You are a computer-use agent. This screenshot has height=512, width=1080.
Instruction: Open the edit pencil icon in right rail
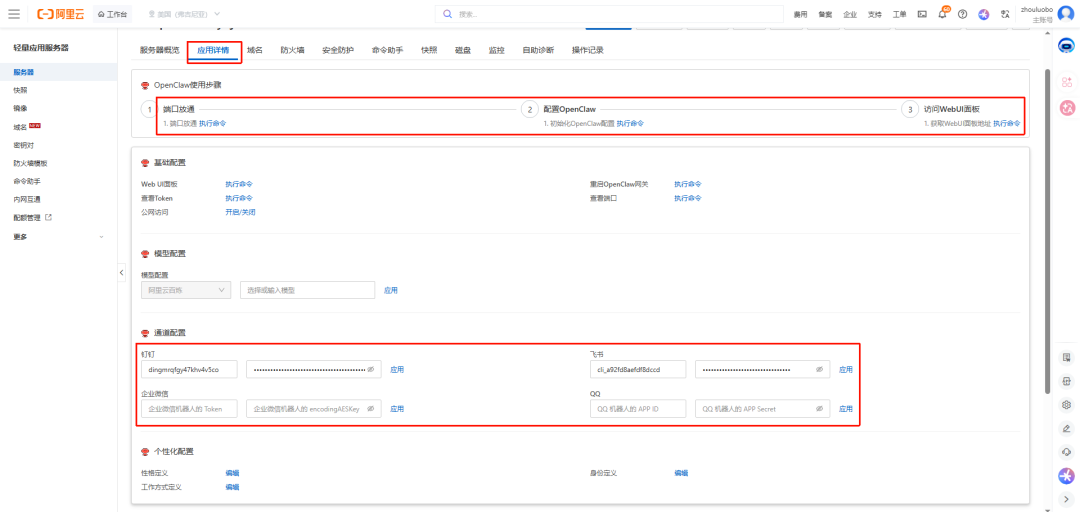[x=1067, y=428]
